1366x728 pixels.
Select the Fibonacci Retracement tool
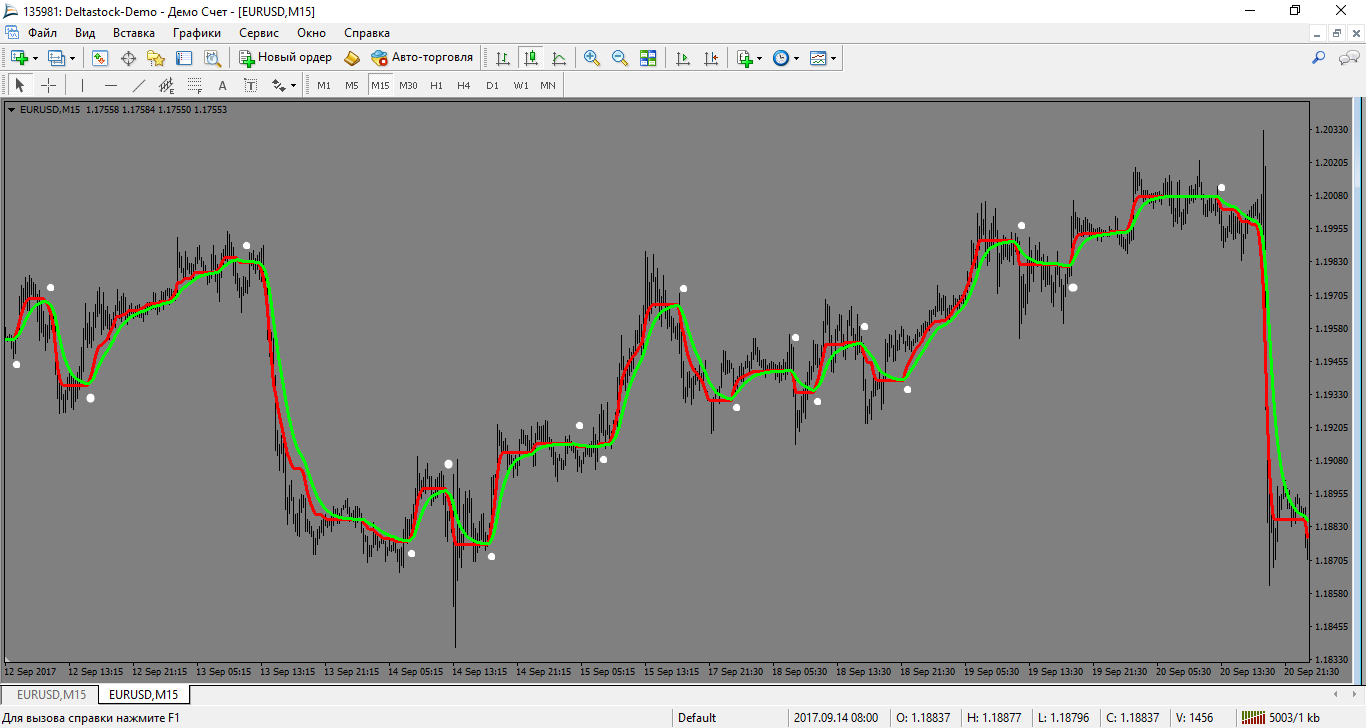point(195,85)
